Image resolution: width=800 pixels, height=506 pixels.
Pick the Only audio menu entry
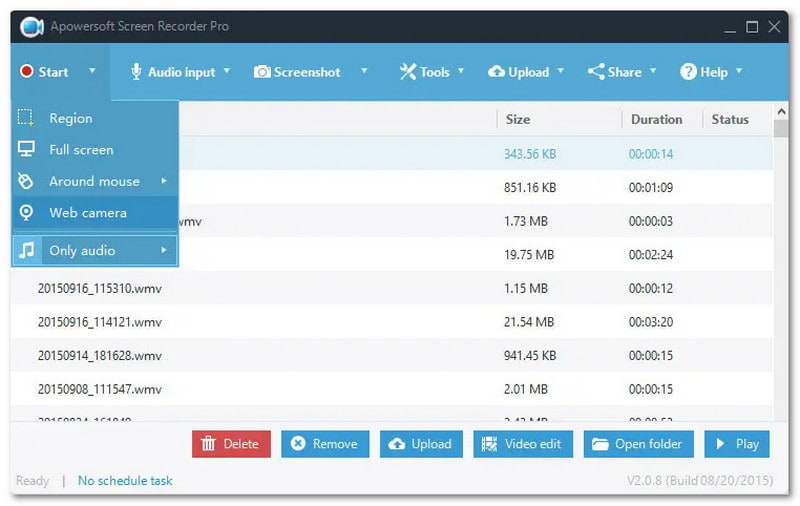point(95,250)
